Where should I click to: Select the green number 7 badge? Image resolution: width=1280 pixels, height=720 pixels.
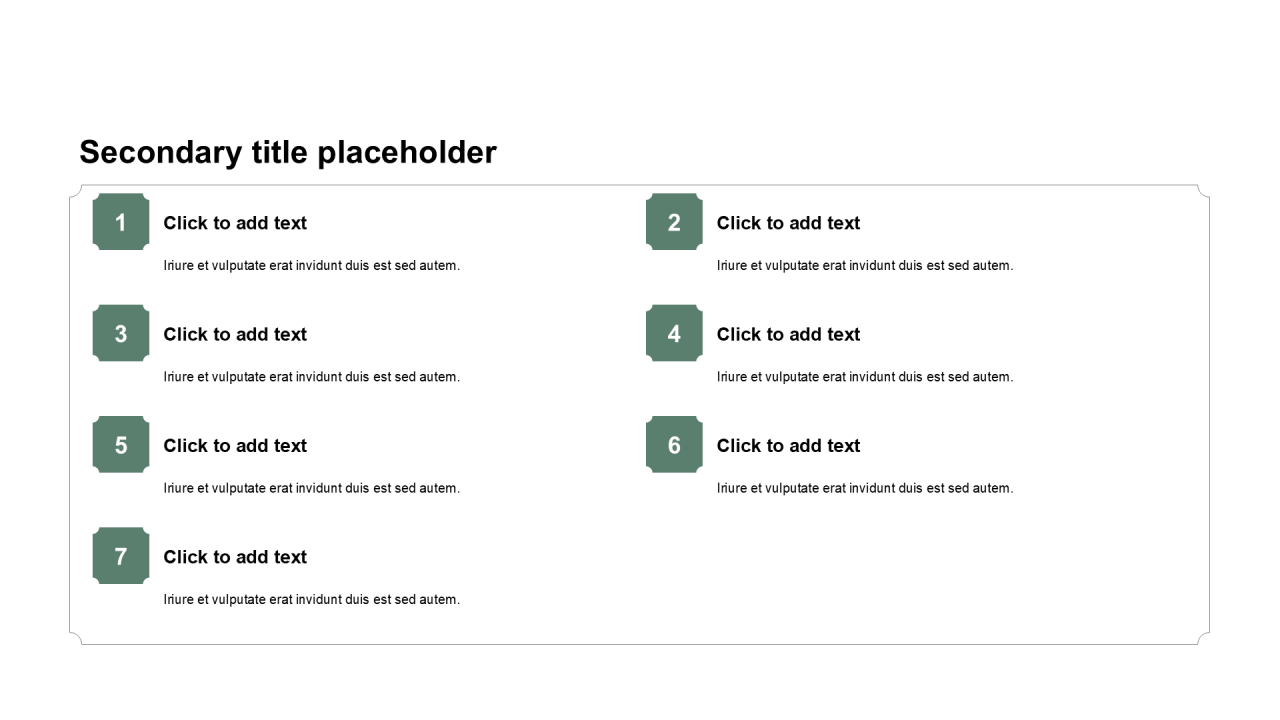point(121,556)
